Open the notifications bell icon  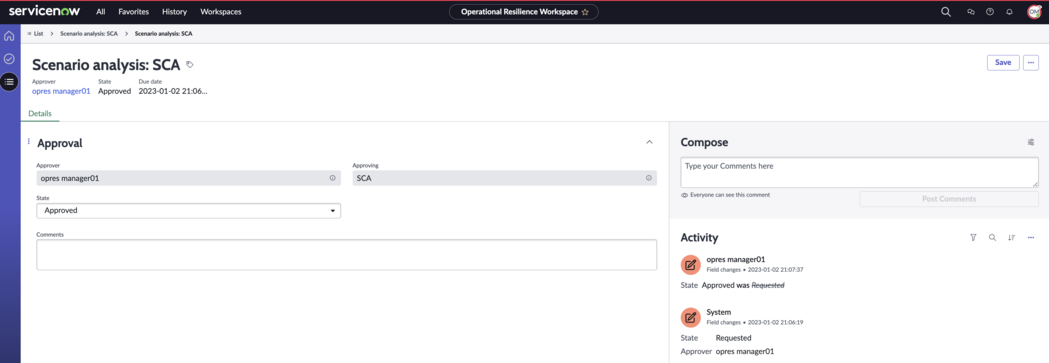[1010, 12]
